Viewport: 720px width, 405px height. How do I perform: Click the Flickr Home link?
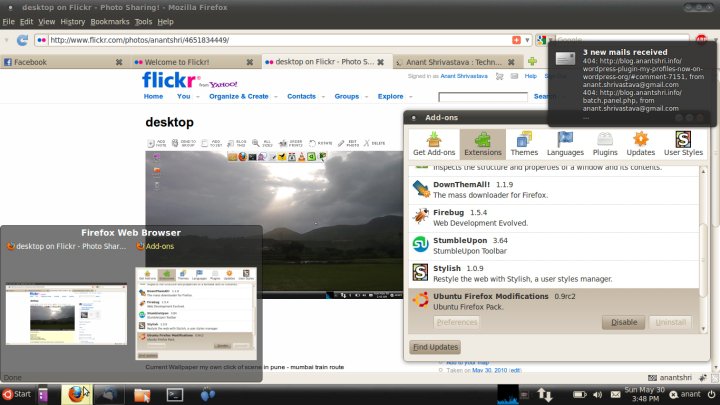tap(153, 97)
